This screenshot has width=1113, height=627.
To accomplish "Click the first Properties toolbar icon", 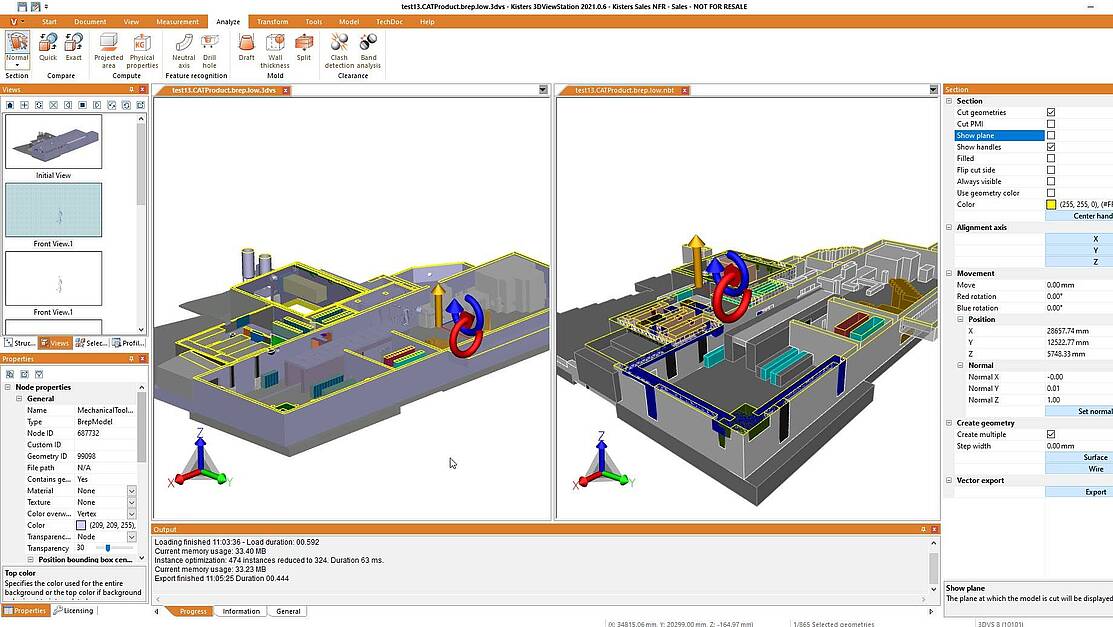I will 10,374.
